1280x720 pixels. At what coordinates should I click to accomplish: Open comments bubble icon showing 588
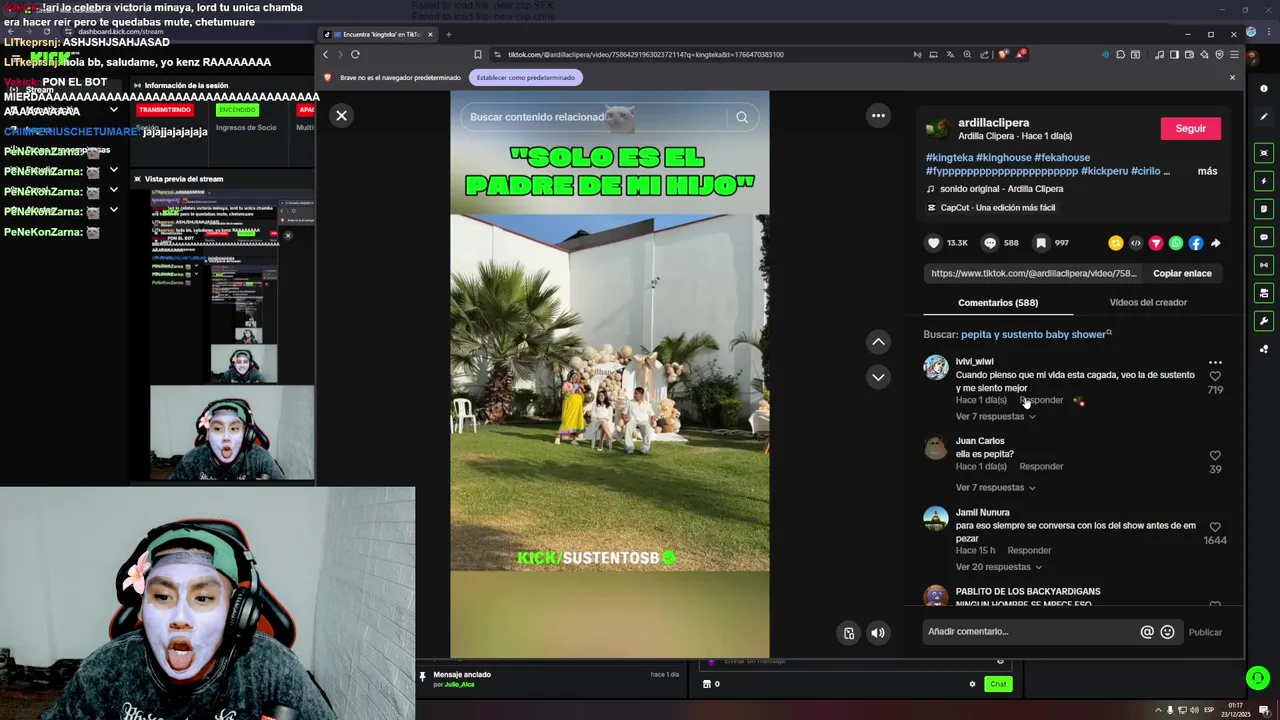tap(990, 243)
